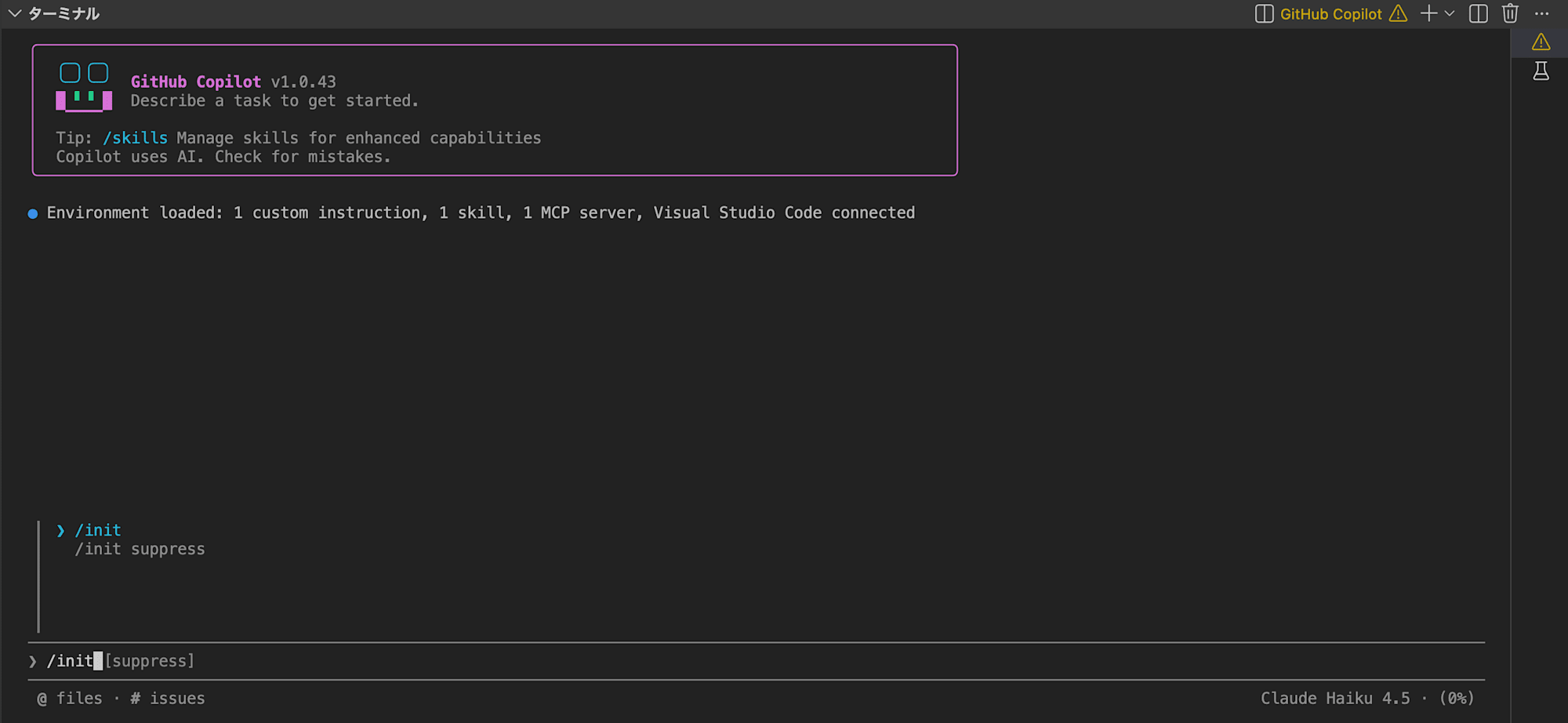Add a new terminal with plus icon
Viewport: 1568px width, 723px height.
click(1428, 13)
